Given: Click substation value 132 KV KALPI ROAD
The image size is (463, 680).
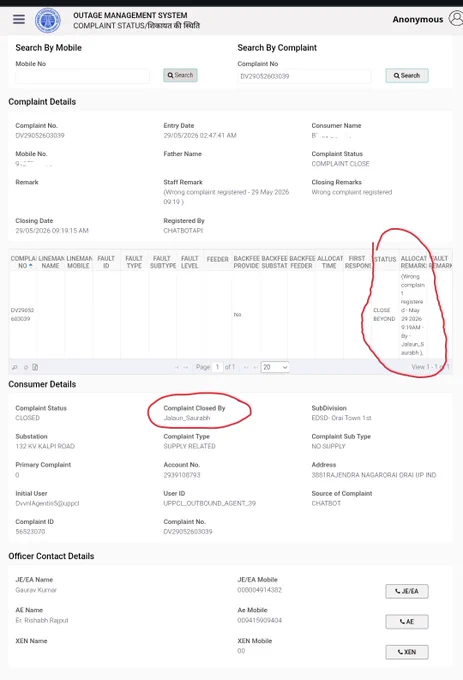Looking at the screenshot, I should click(45, 446).
